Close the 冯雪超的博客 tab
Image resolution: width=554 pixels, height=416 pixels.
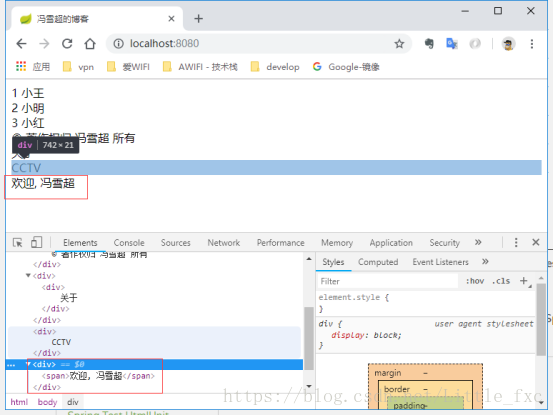[171, 18]
